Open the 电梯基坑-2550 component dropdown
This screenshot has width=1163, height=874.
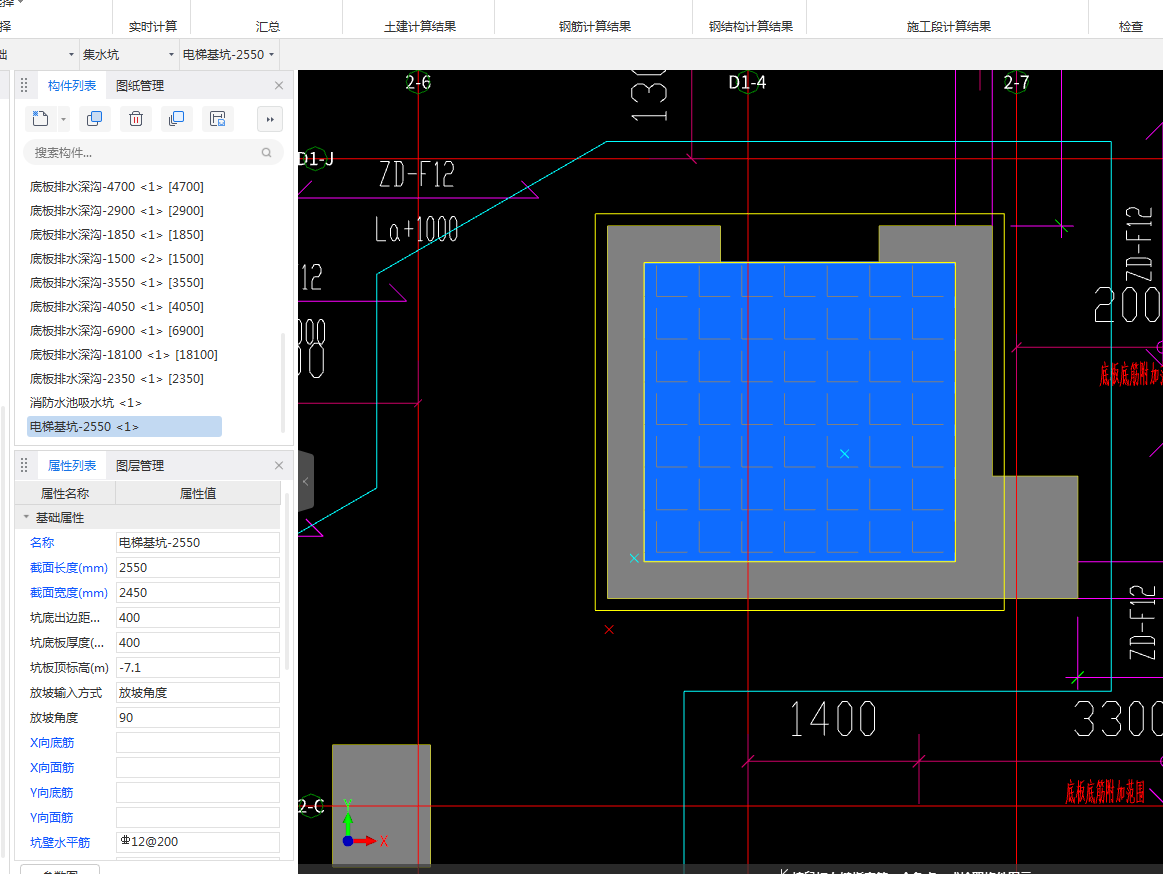(x=228, y=54)
